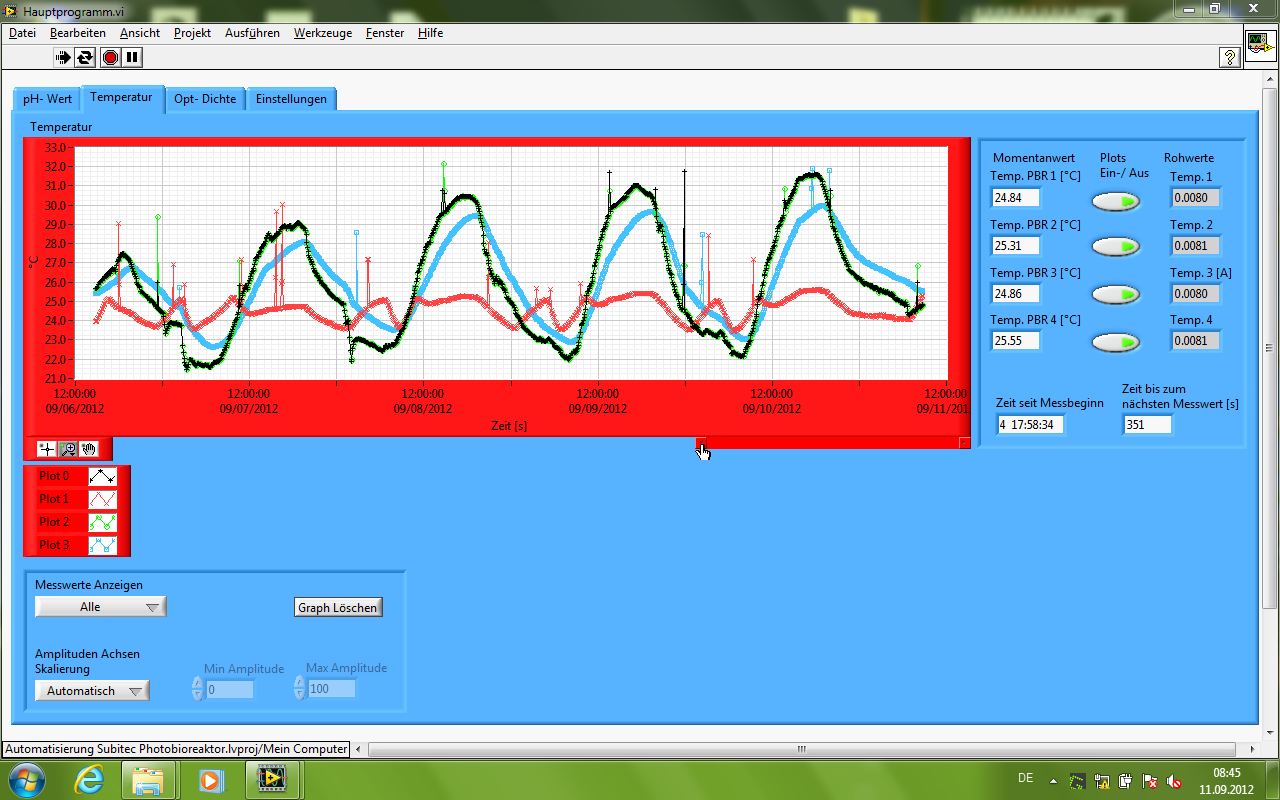This screenshot has height=800, width=1280.
Task: Click the Temp. PBR 1 value field
Action: coord(1015,198)
